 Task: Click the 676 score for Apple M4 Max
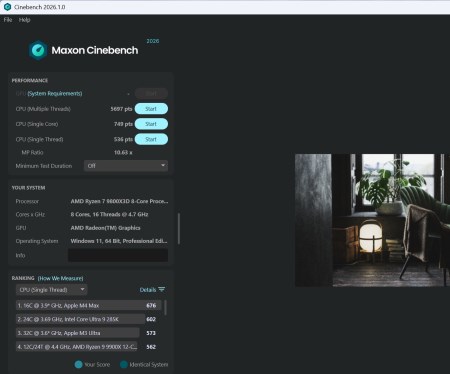coord(151,305)
